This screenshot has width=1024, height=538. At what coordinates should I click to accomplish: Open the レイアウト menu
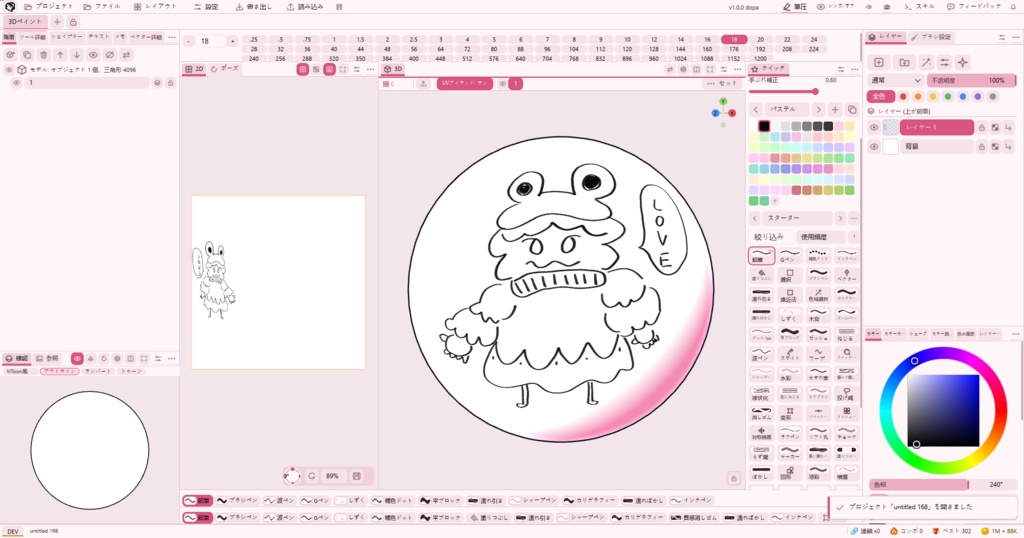(155, 7)
